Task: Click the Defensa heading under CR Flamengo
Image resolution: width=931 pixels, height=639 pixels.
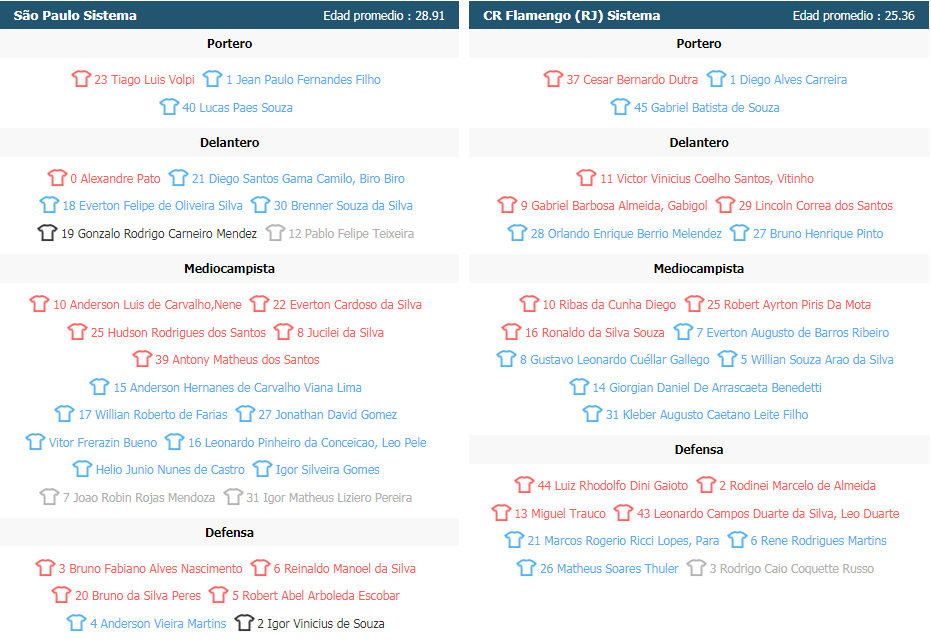Action: click(x=699, y=450)
